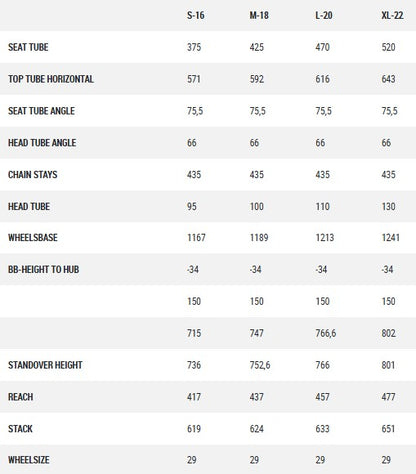Click the SEAT TUBE row label
Screen dimensions: 416x474
[x=28, y=47]
